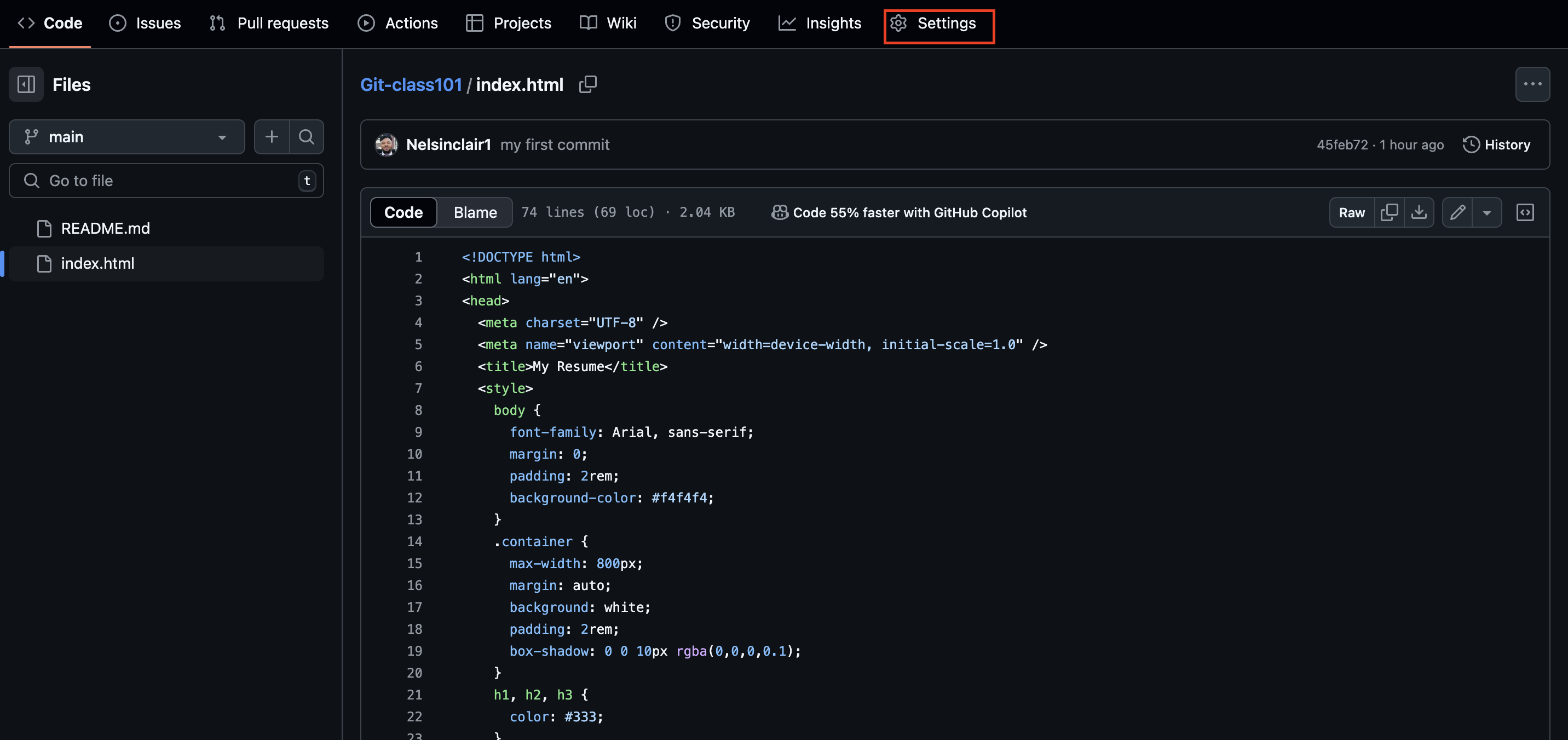
Task: Select index.html in the file tree
Action: [166, 263]
